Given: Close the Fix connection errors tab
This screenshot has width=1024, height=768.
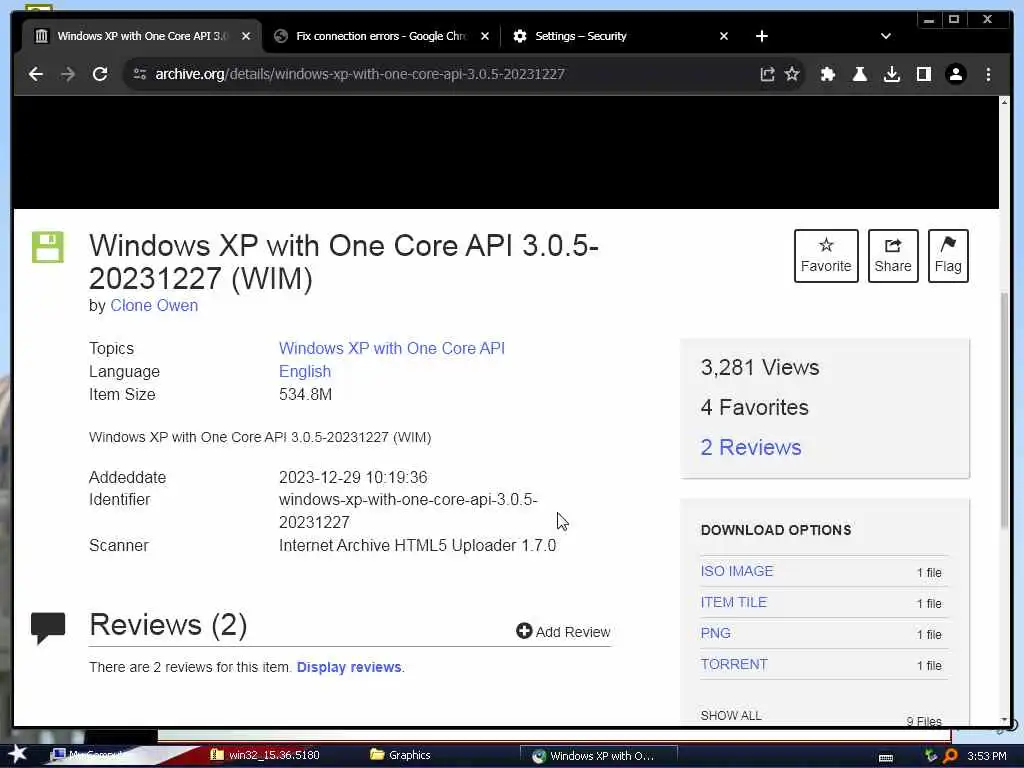Looking at the screenshot, I should [485, 36].
